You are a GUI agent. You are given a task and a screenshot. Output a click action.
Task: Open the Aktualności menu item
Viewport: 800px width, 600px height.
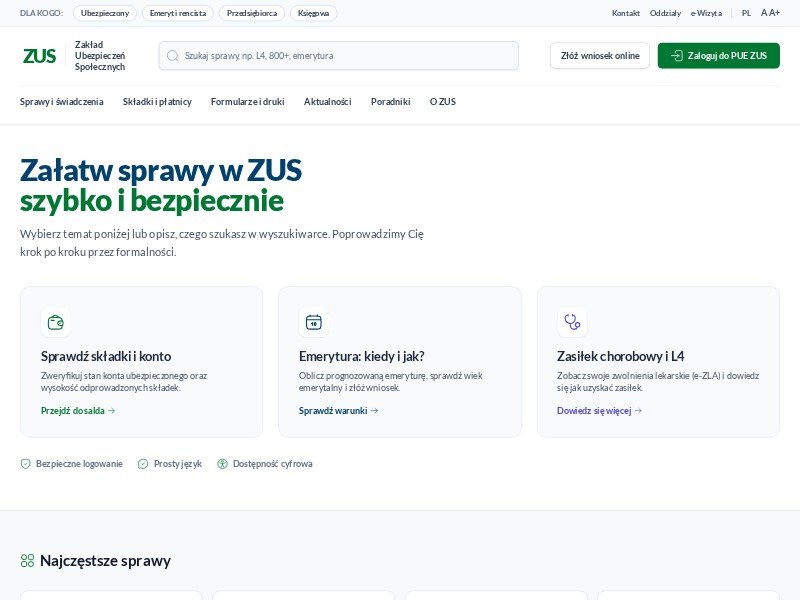tap(327, 102)
